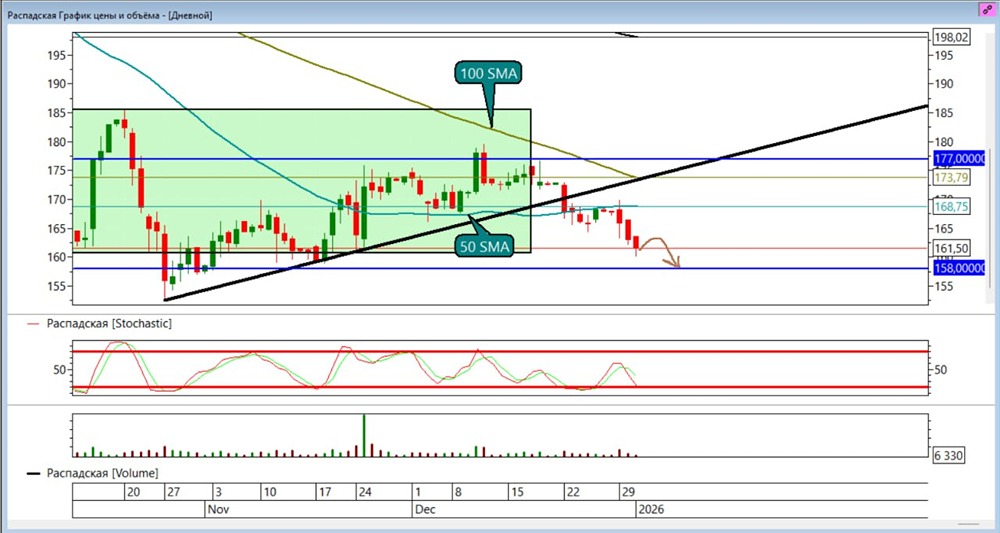Click the date label '27' on time axis
Screen dimensions: 1000x533
[173, 492]
